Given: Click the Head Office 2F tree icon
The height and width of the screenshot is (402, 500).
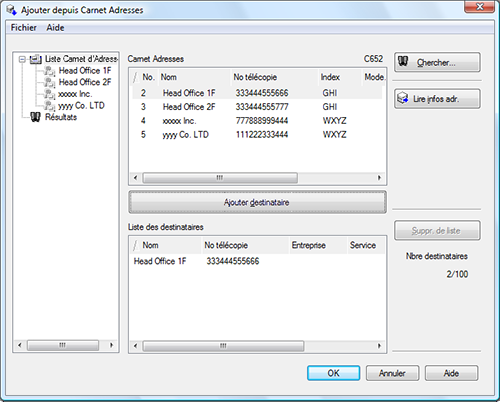Looking at the screenshot, I should [50, 82].
